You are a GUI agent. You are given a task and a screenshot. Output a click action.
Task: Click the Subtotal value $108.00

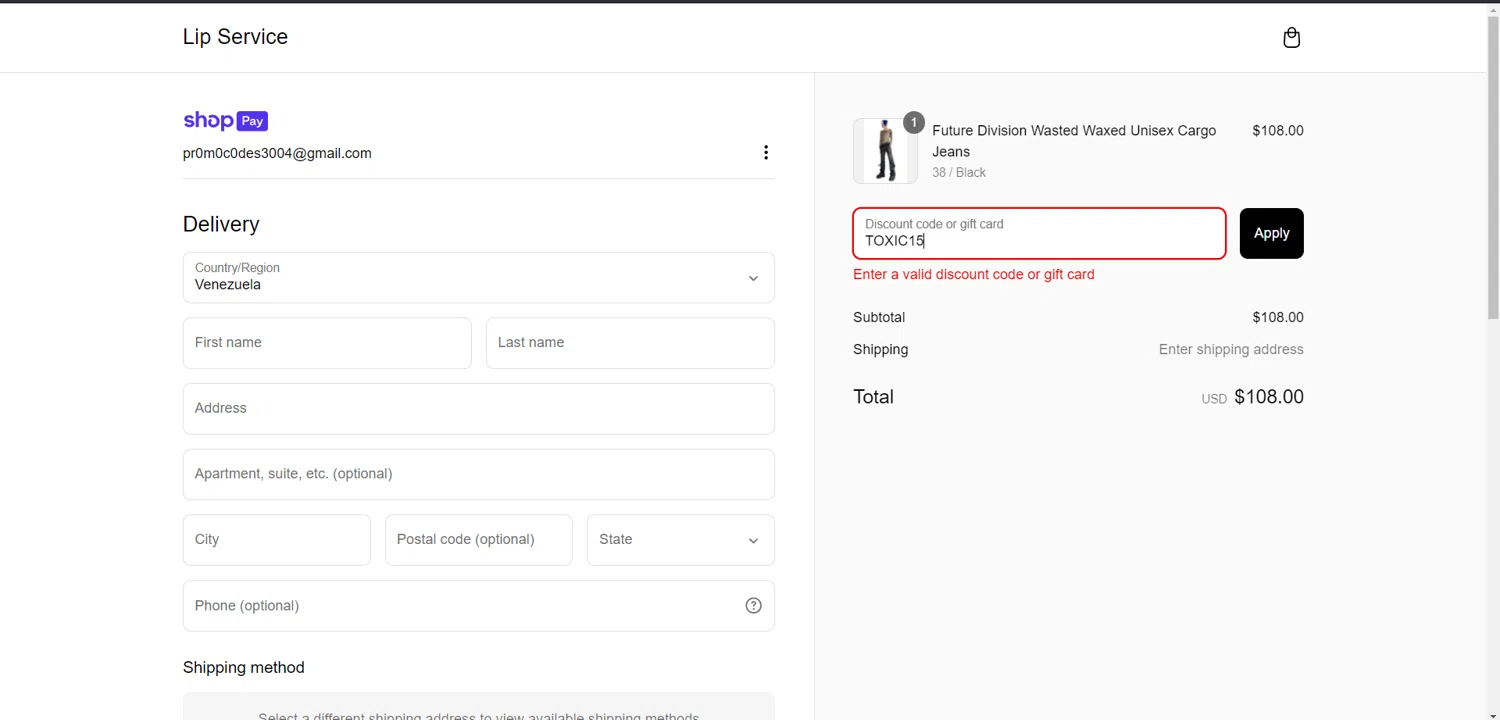[1278, 317]
